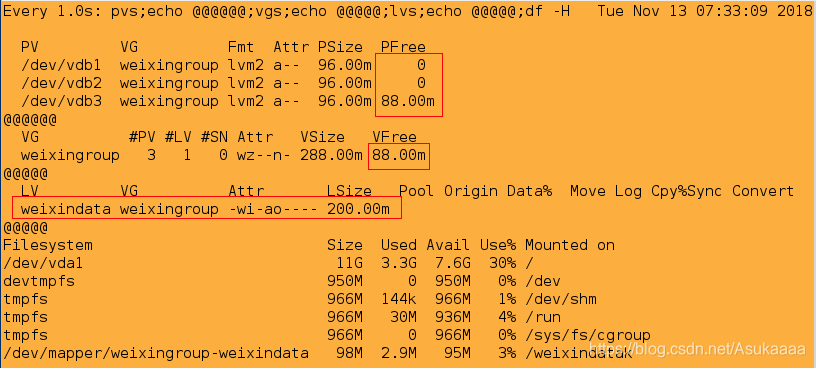Image resolution: width=816 pixels, height=368 pixels.
Task: Click the 'Move' column header
Action: point(588,192)
